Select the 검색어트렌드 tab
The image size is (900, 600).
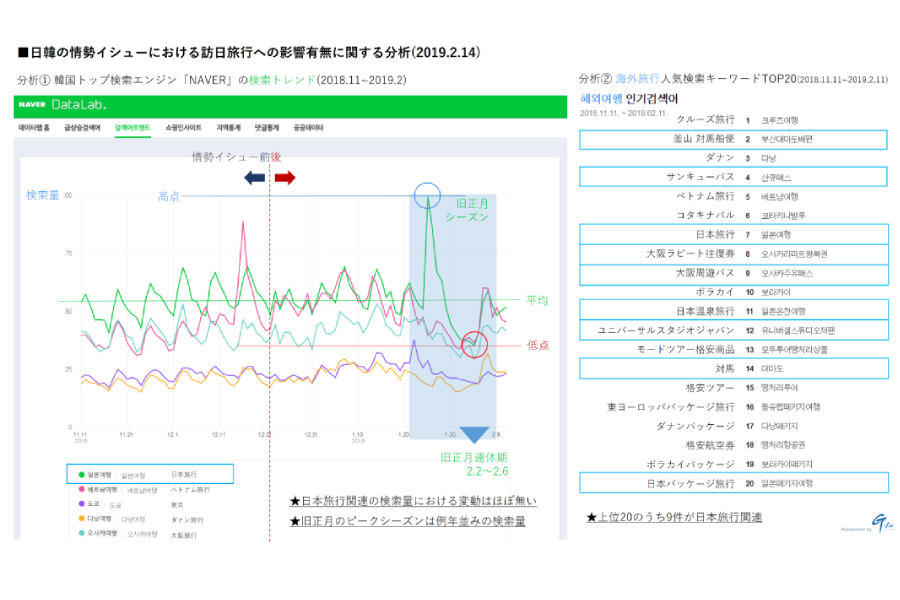(x=133, y=127)
